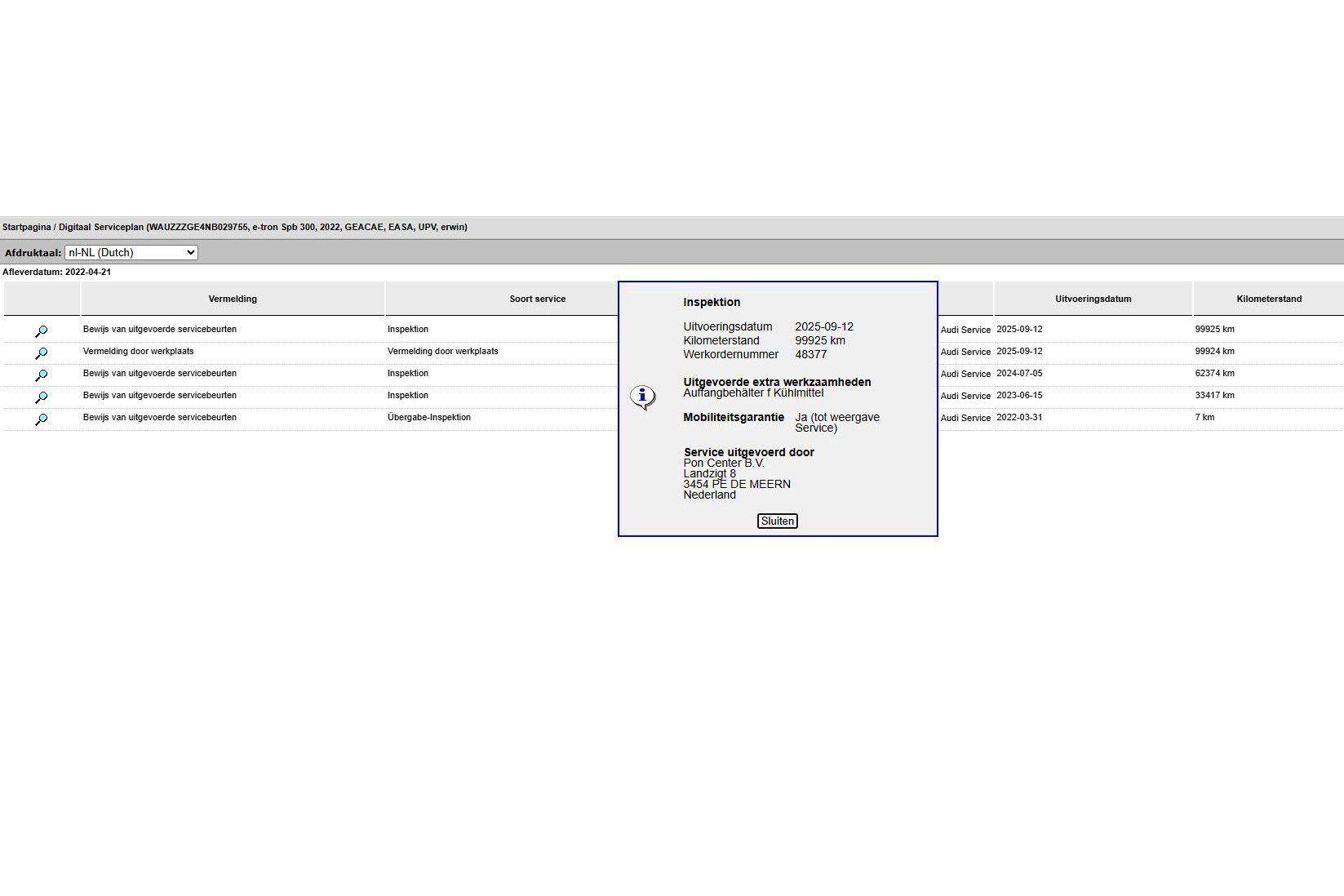1344x896 pixels.
Task: Open the Afdruktaal language dropdown
Action: click(131, 252)
